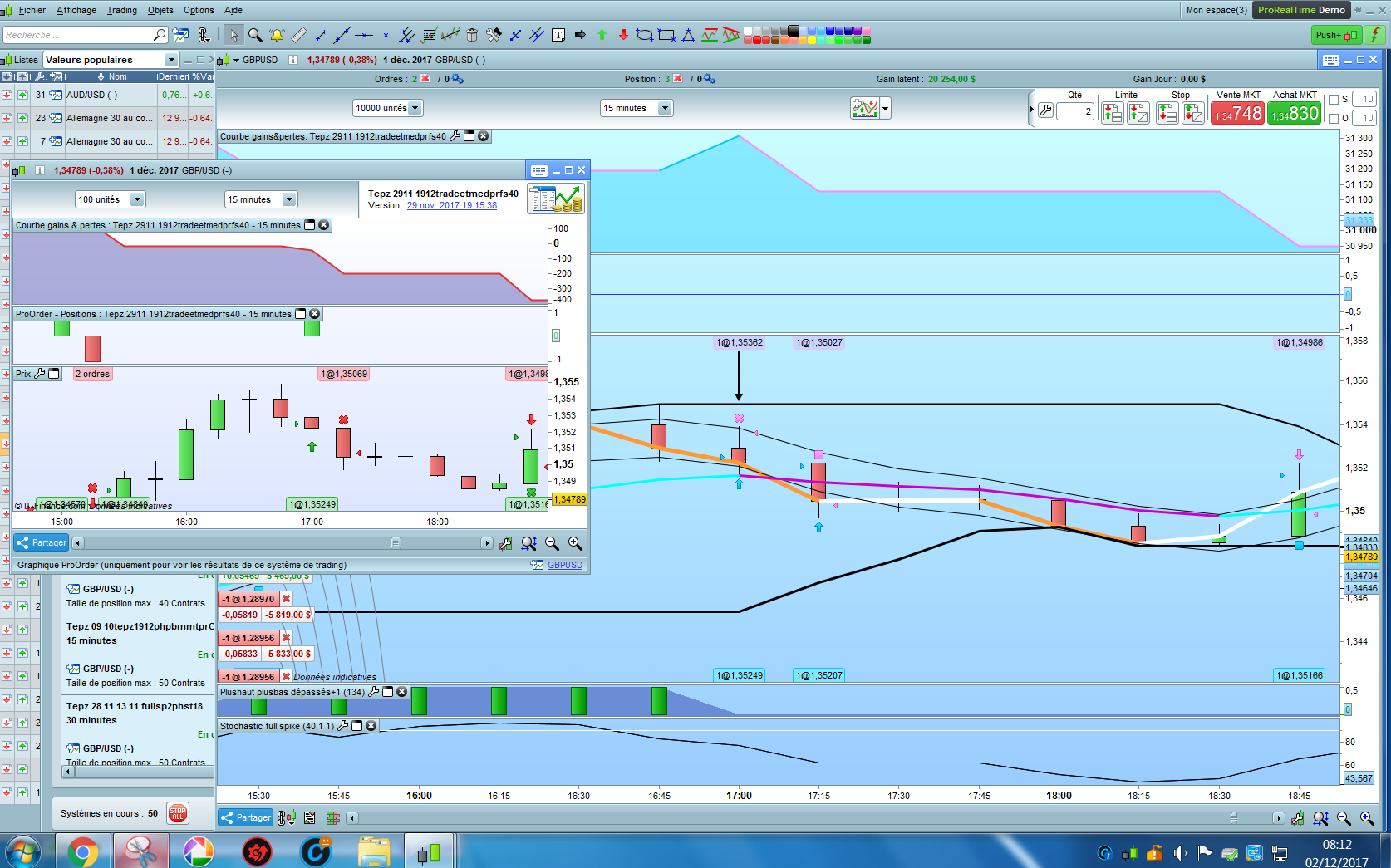
Task: Toggle window icon on Courbe gains&pertes panel
Action: point(469,136)
